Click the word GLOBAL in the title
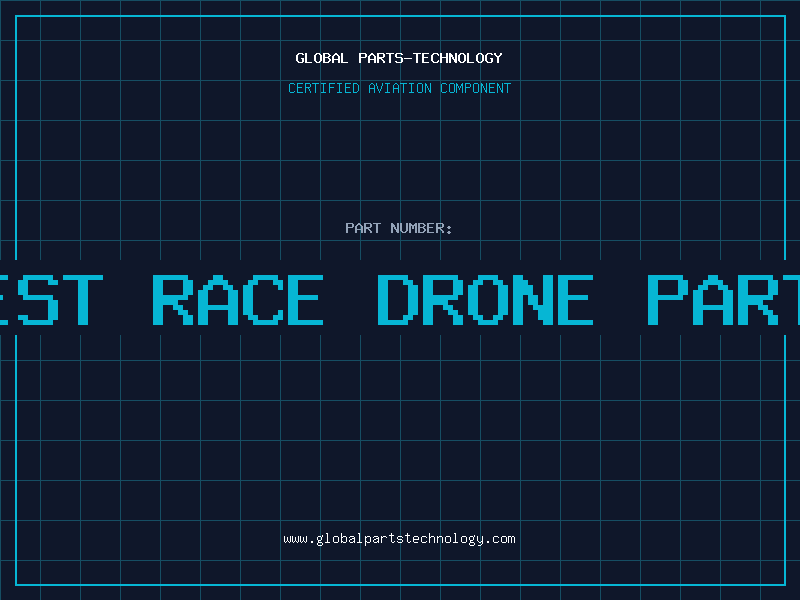Viewport: 800px width, 600px height. click(x=322, y=58)
